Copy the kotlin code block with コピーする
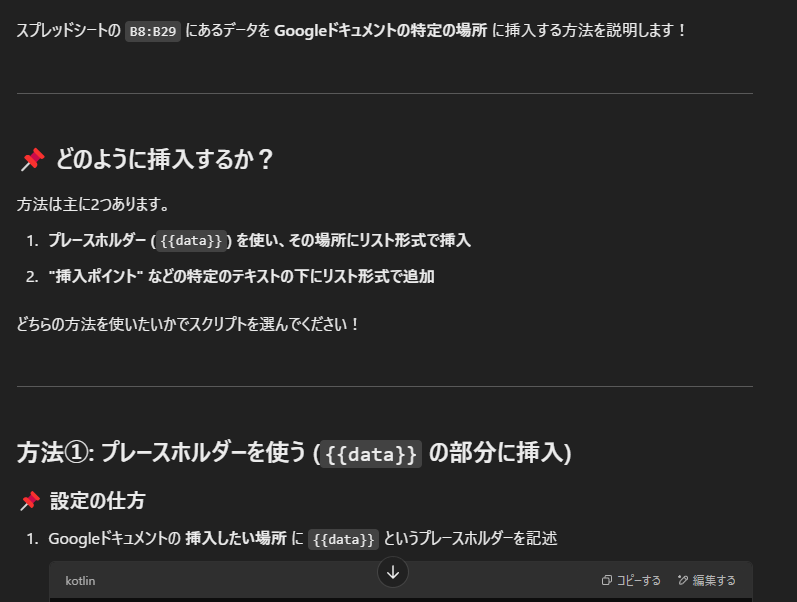 tap(631, 580)
